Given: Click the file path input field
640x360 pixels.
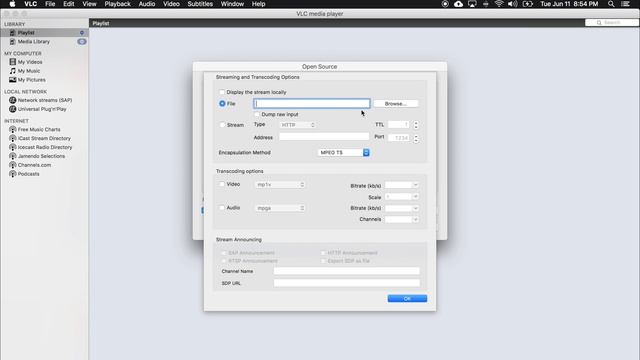Looking at the screenshot, I should point(312,104).
